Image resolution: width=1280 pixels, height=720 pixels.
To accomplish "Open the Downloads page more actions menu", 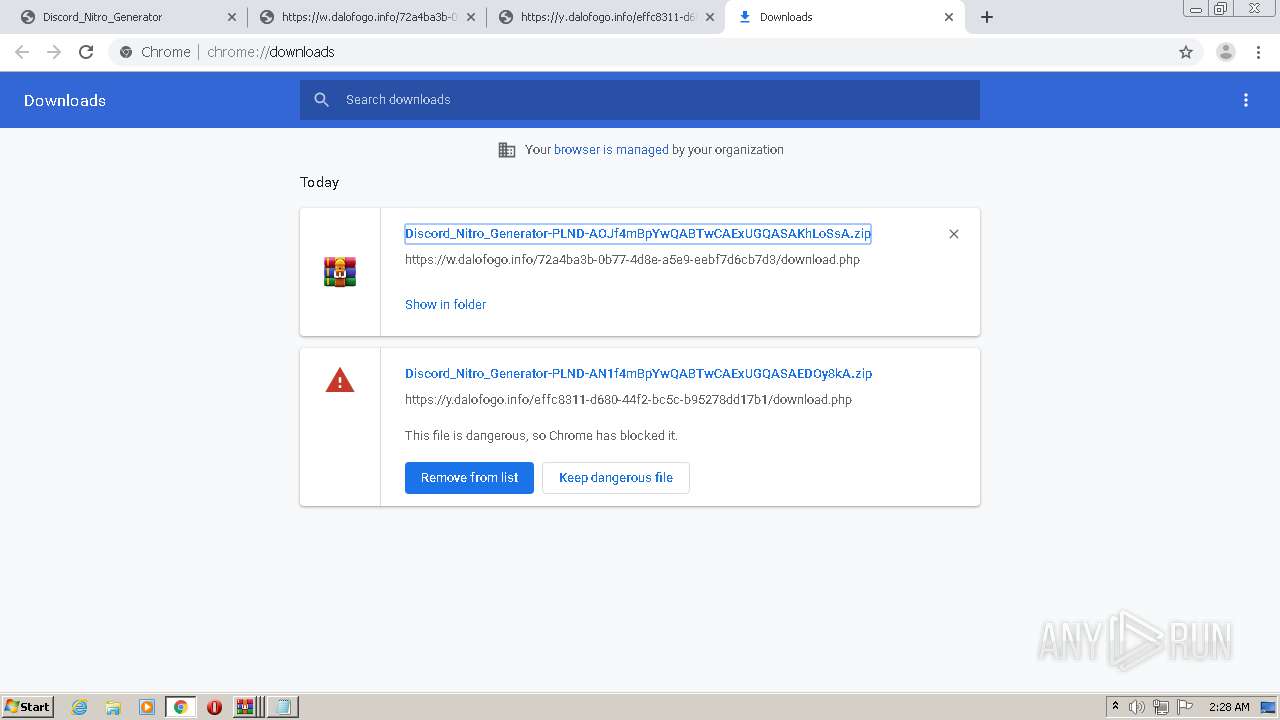I will (x=1246, y=100).
